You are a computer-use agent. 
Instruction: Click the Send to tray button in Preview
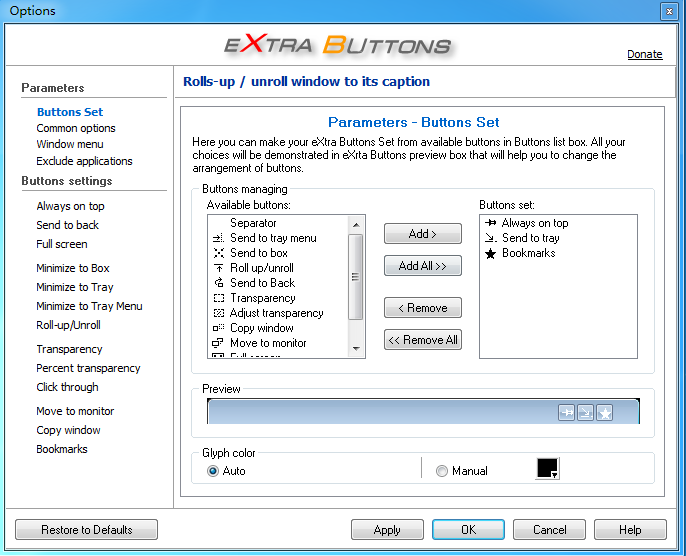coord(585,413)
